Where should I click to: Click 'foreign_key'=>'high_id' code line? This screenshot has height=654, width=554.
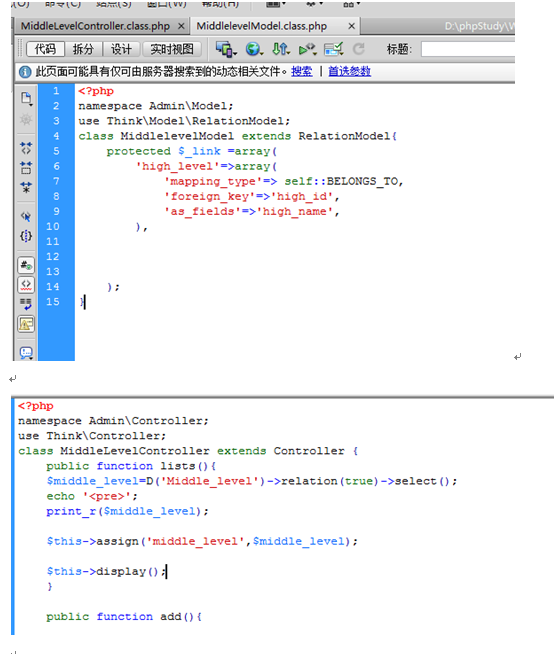(x=252, y=196)
